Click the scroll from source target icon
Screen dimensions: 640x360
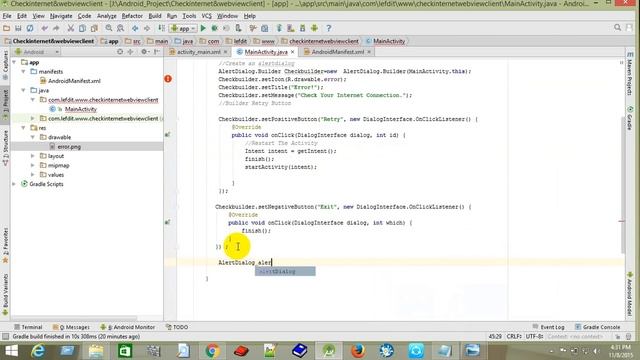click(120, 52)
